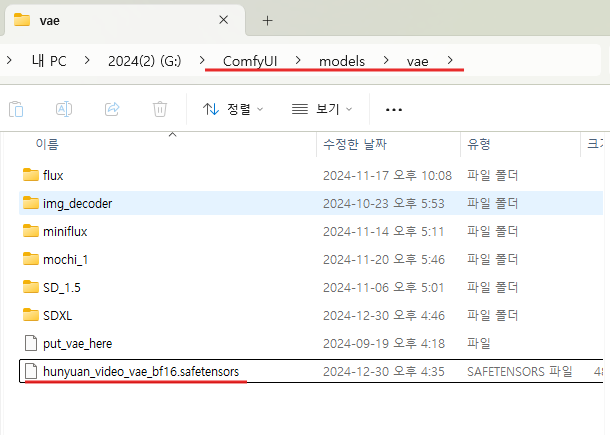Viewport: 610px width, 435px height.
Task: Open the more options ellipsis menu
Action: point(394,110)
